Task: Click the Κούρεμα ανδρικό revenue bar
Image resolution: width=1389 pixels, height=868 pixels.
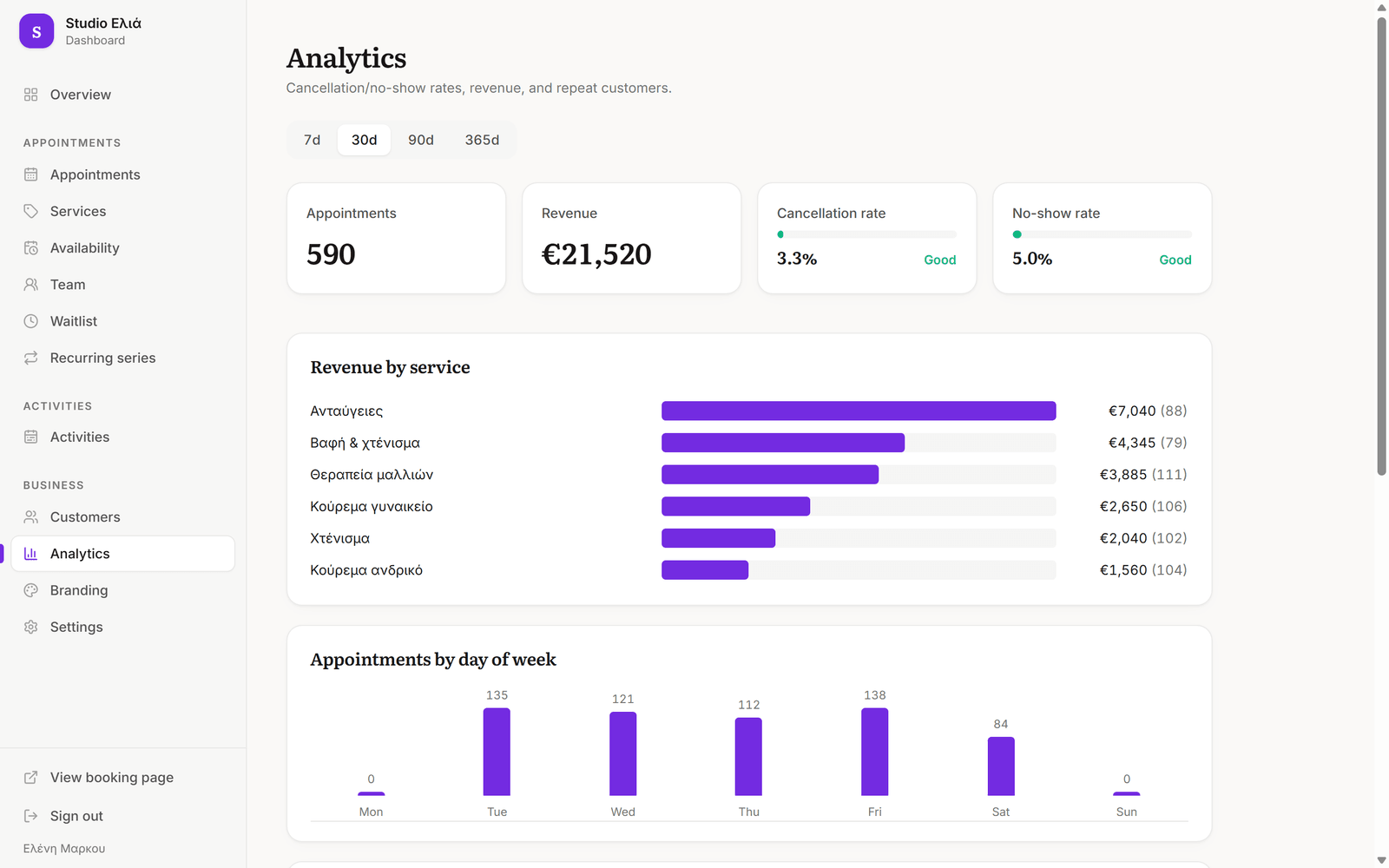Action: pos(705,570)
